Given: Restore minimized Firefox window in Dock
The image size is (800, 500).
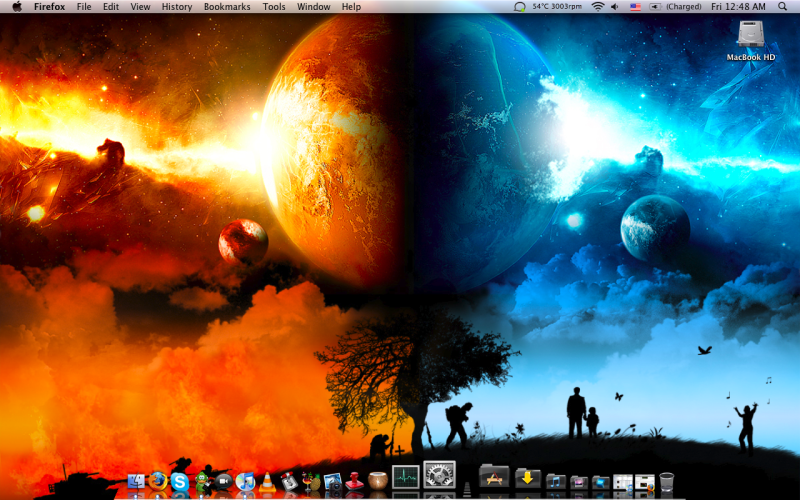Looking at the screenshot, I should tap(645, 482).
